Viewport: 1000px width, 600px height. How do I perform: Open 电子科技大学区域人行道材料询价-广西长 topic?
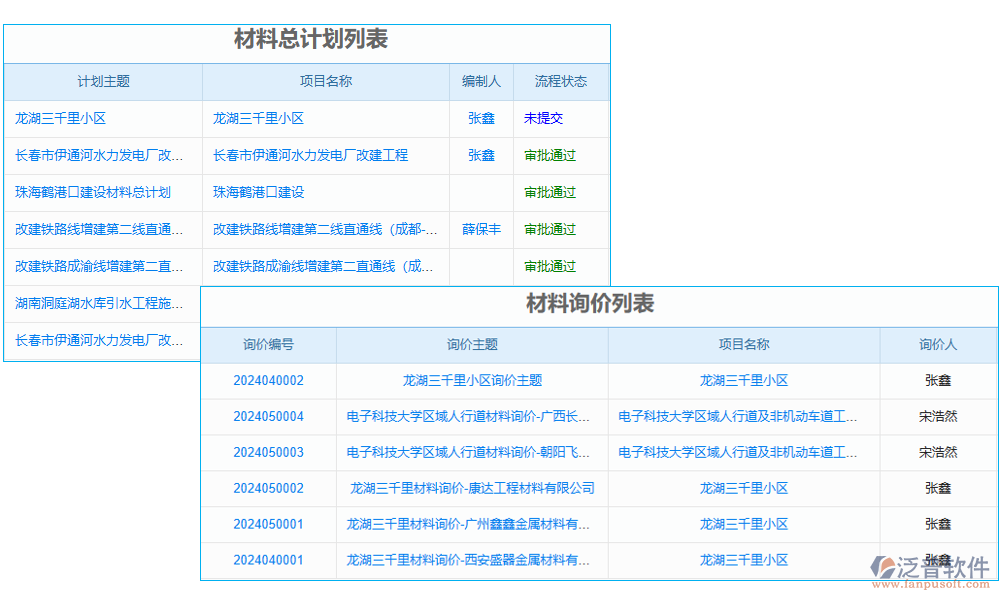pyautogui.click(x=471, y=416)
